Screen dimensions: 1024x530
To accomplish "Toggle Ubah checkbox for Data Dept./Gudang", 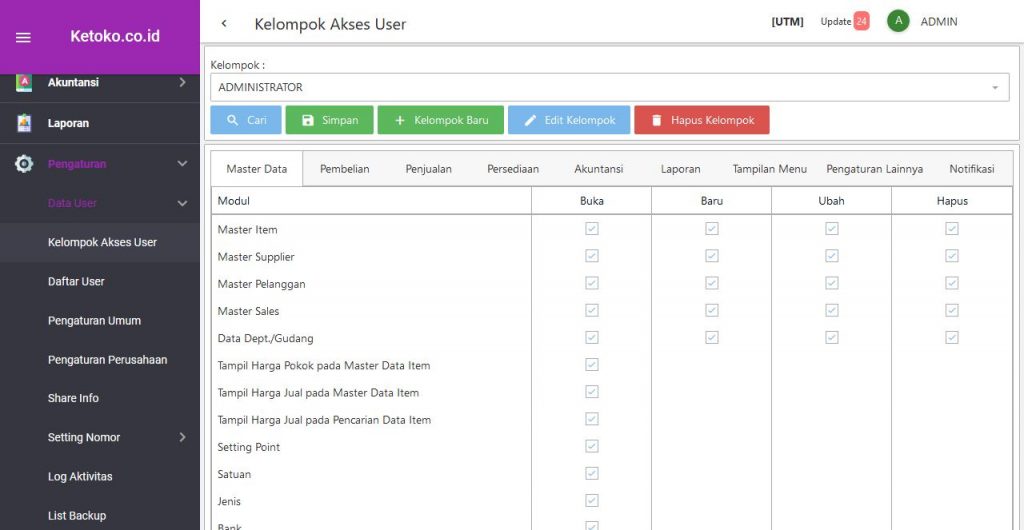I will pos(831,337).
